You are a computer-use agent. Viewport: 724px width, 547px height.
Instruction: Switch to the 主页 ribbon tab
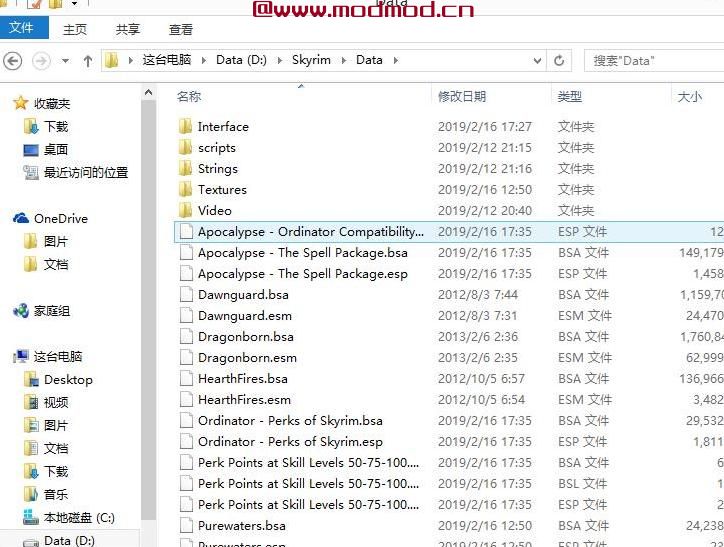coord(75,30)
